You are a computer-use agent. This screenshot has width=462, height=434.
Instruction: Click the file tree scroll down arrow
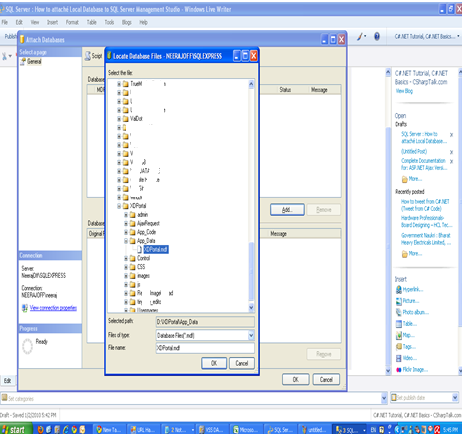click(x=251, y=307)
